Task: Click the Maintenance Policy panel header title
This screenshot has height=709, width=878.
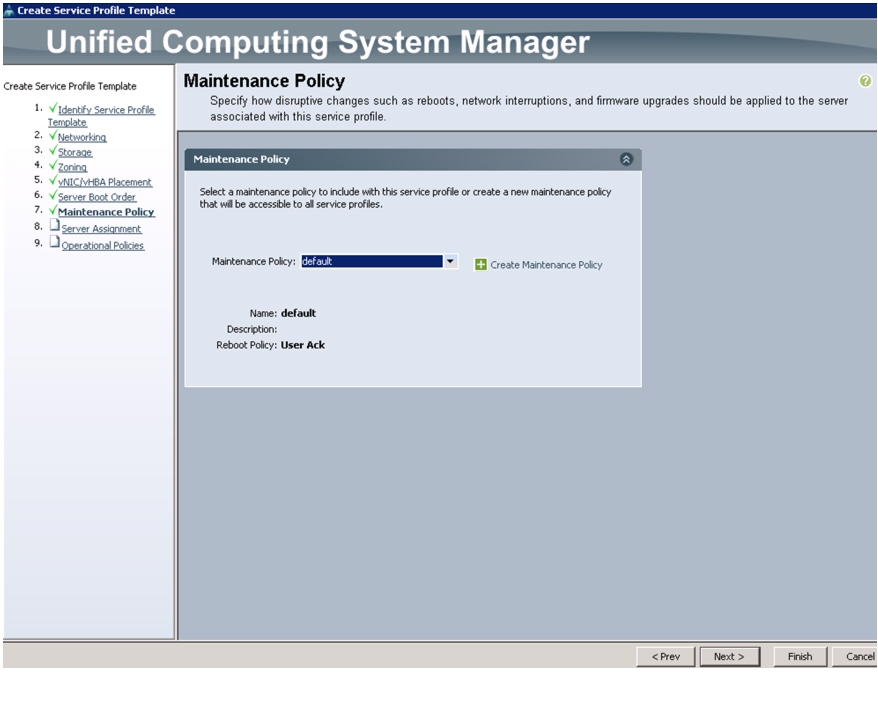Action: click(x=241, y=159)
